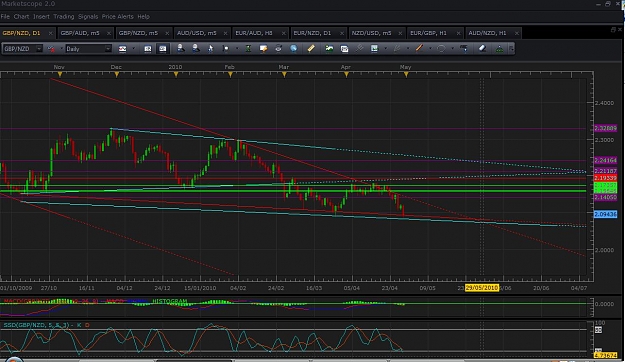Expand the ellipse shape dropdown arrow

click(452, 49)
